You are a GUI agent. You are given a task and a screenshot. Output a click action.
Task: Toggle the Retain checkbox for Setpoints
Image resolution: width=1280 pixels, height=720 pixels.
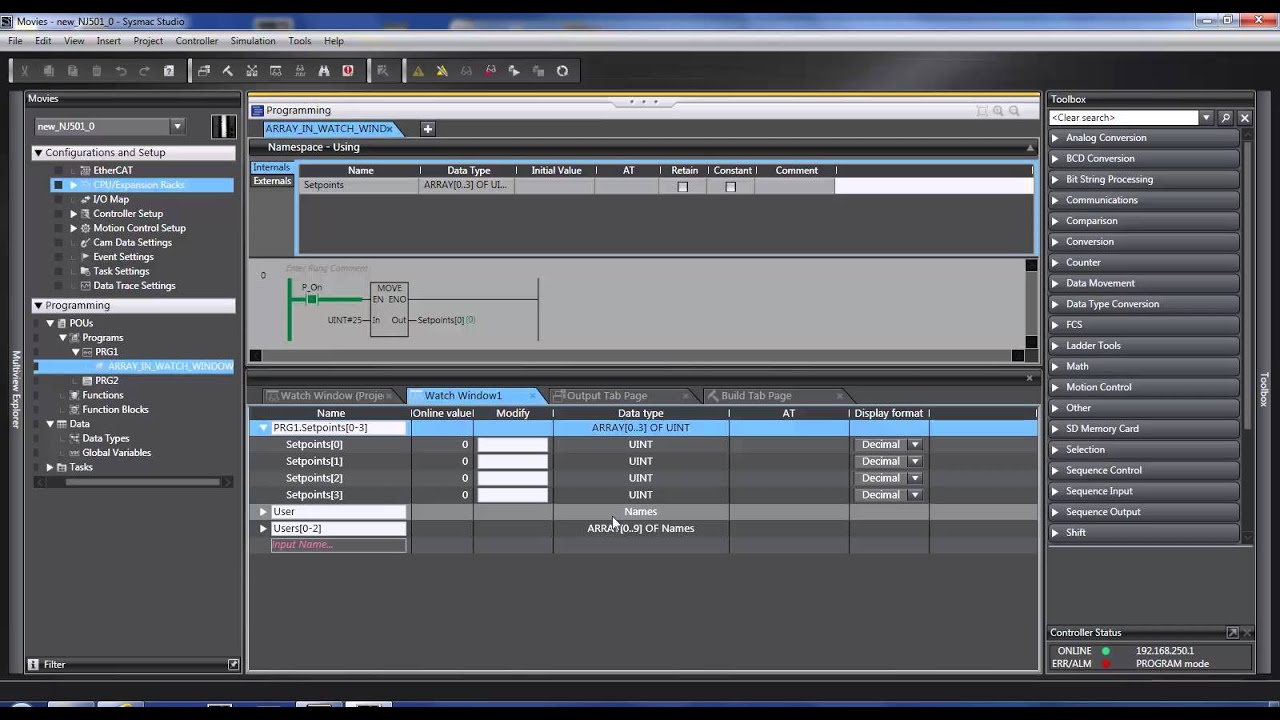point(683,187)
